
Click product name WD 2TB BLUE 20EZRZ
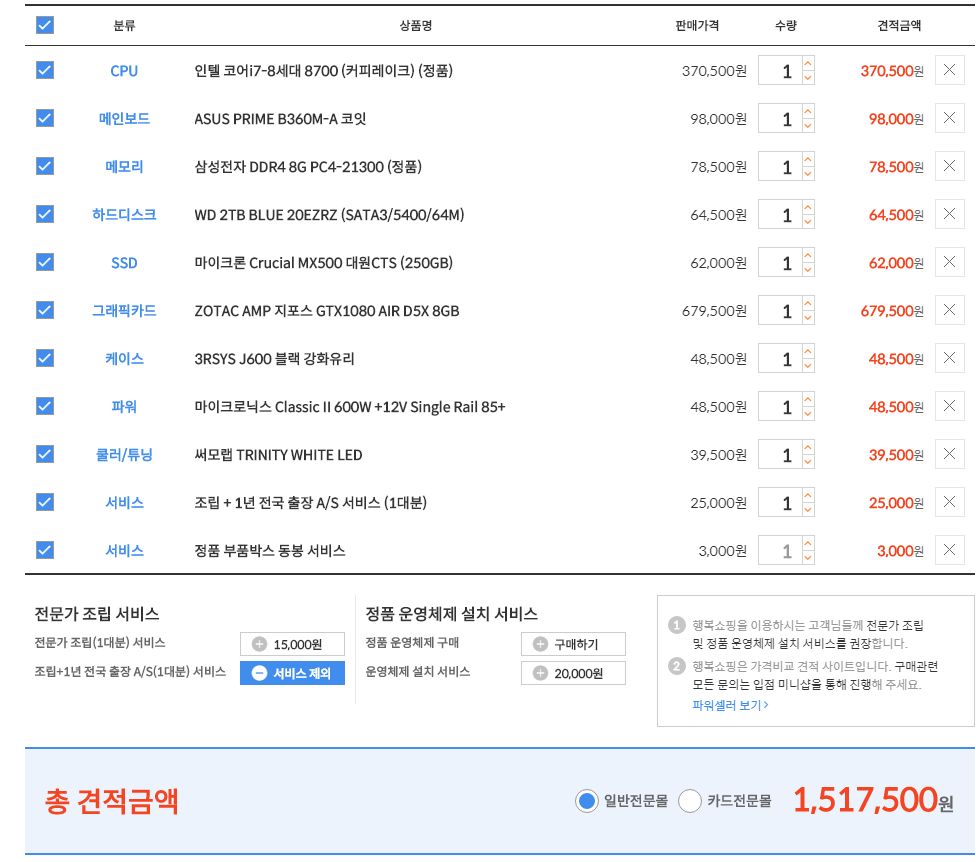coord(329,215)
